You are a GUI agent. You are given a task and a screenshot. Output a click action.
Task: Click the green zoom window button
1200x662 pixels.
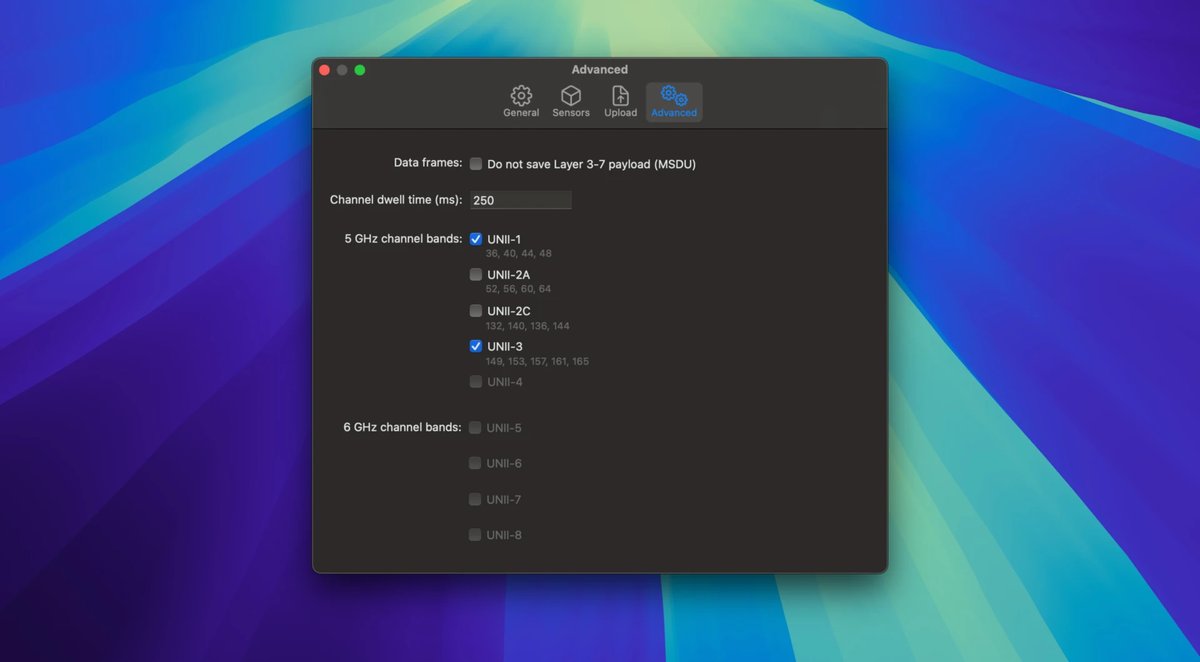pyautogui.click(x=360, y=70)
